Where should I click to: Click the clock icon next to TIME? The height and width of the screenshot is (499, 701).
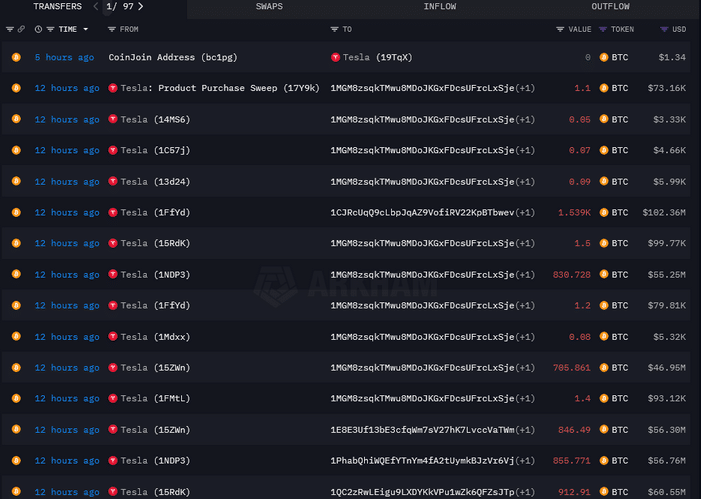(x=38, y=29)
